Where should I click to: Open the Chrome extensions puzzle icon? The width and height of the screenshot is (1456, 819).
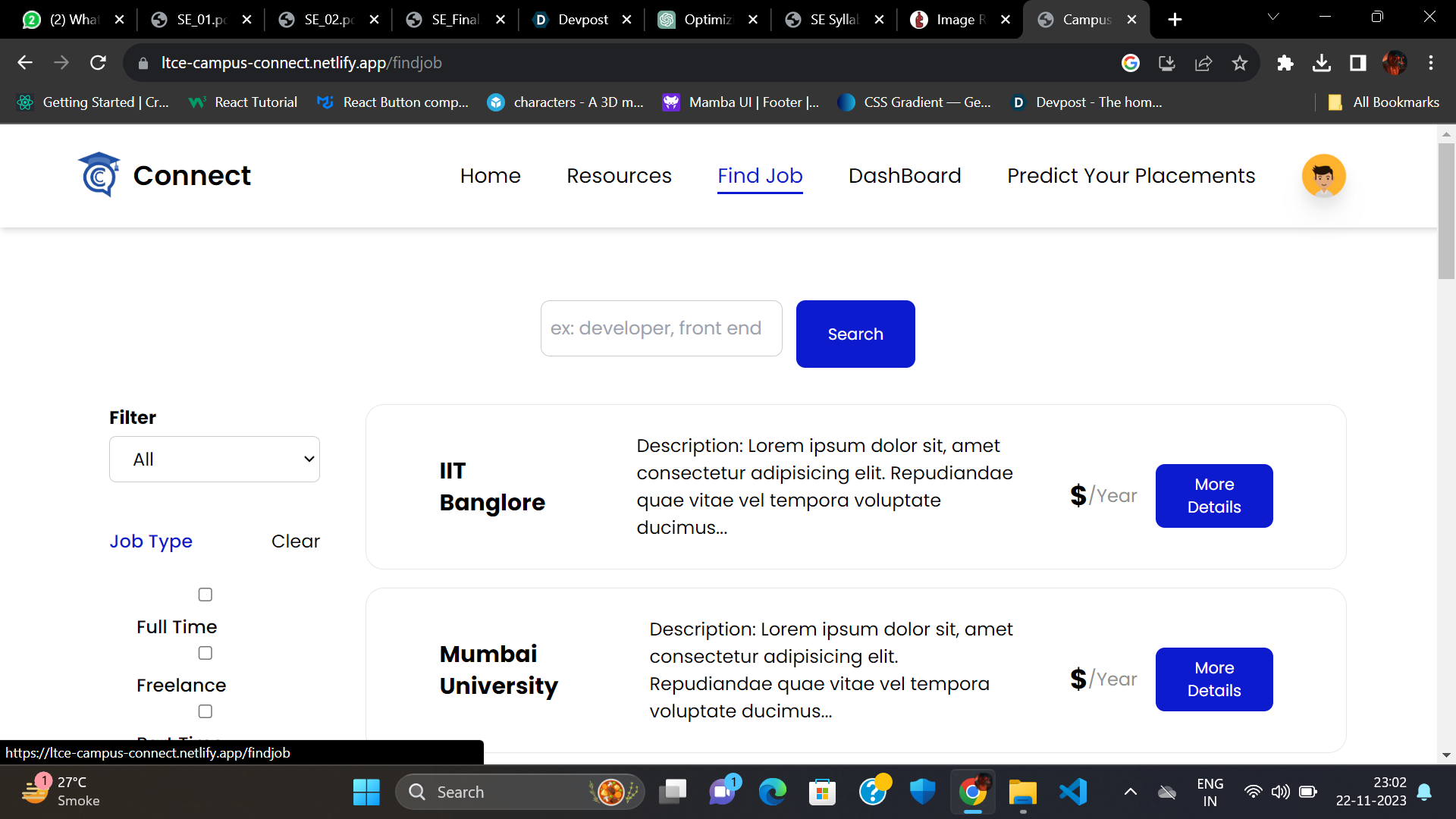(1285, 63)
